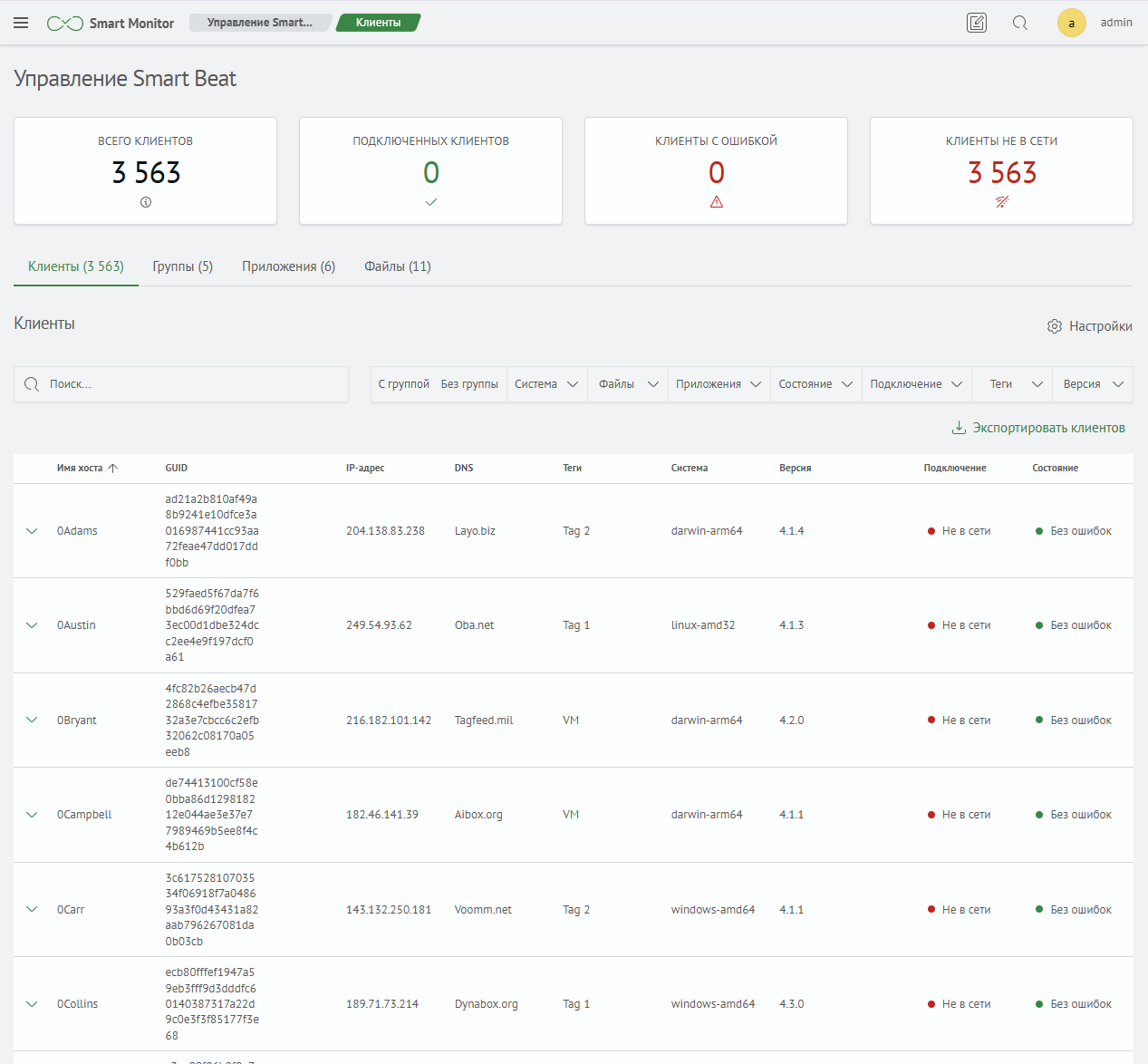Open the Теги filter dropdown
This screenshot has height=1064, width=1148.
pos(1012,384)
